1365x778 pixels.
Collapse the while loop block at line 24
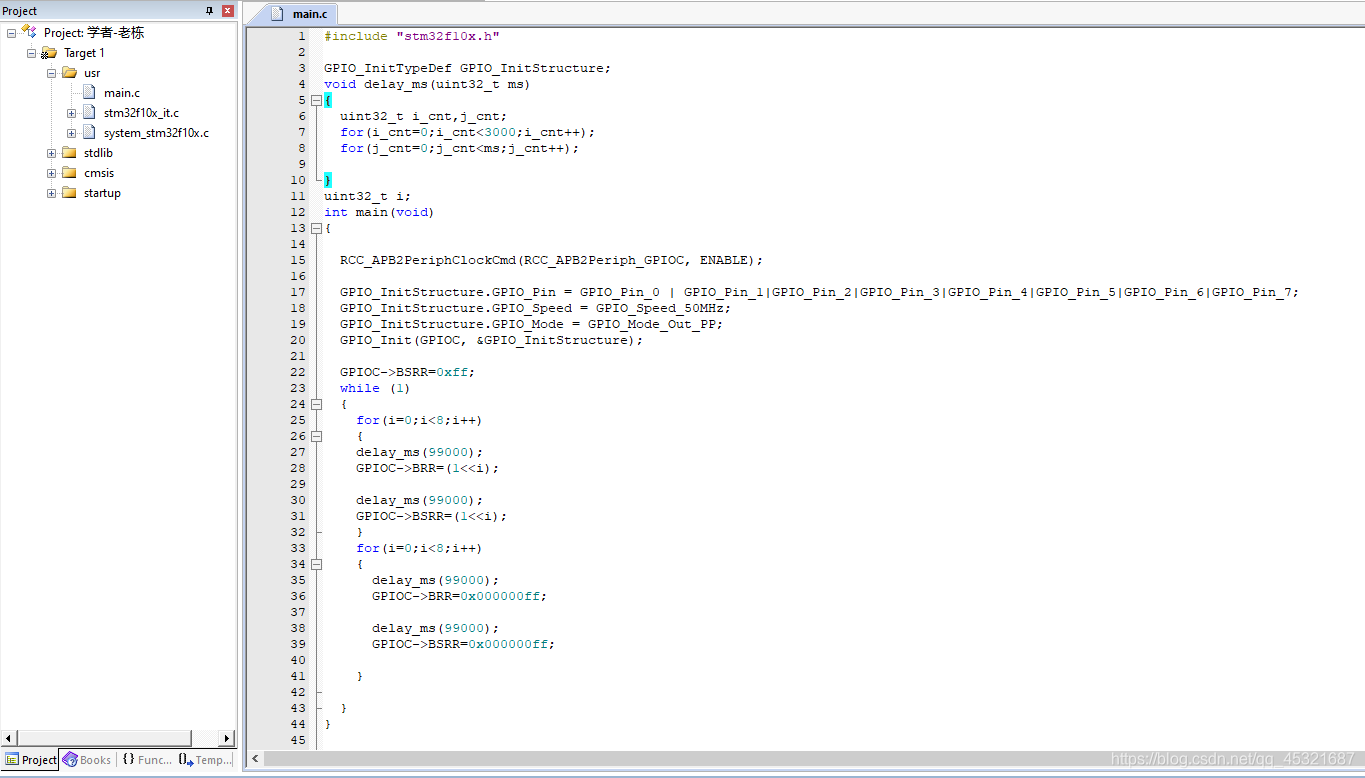click(316, 404)
